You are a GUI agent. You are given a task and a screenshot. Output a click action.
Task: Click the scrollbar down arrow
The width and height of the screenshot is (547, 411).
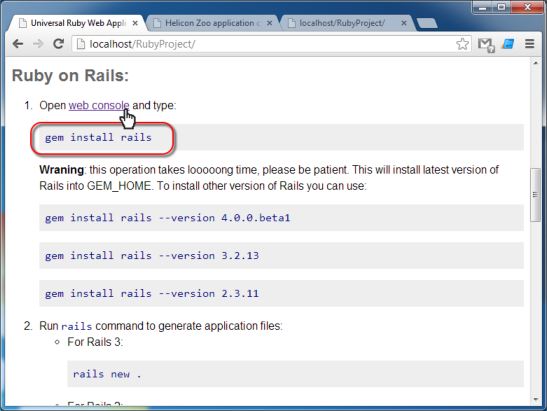535,399
